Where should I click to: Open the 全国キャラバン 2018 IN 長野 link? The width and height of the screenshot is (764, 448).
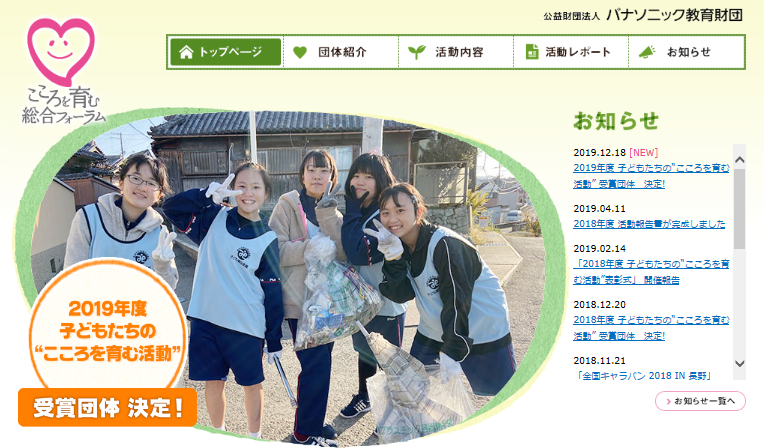(x=645, y=376)
